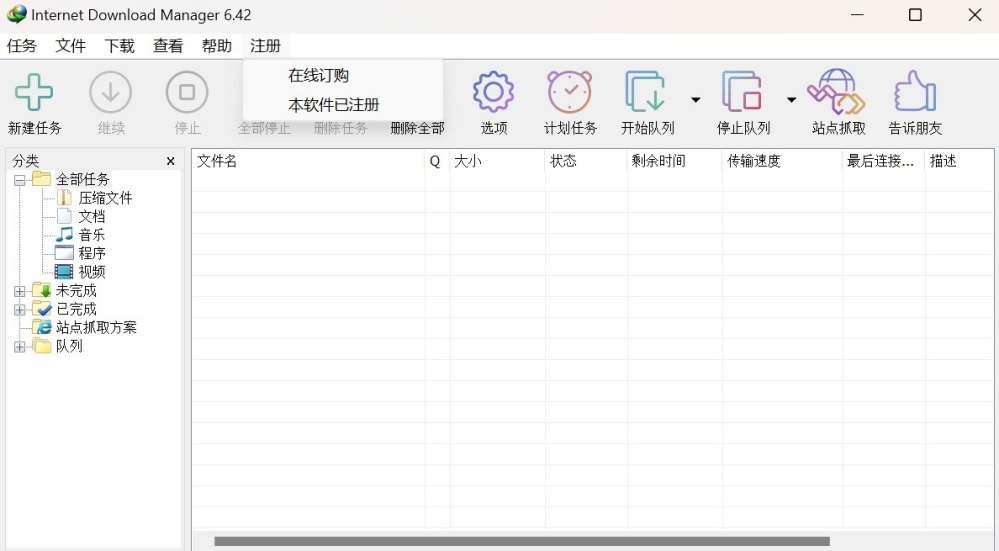
Task: Click the 开始队列 icon
Action: (645, 92)
